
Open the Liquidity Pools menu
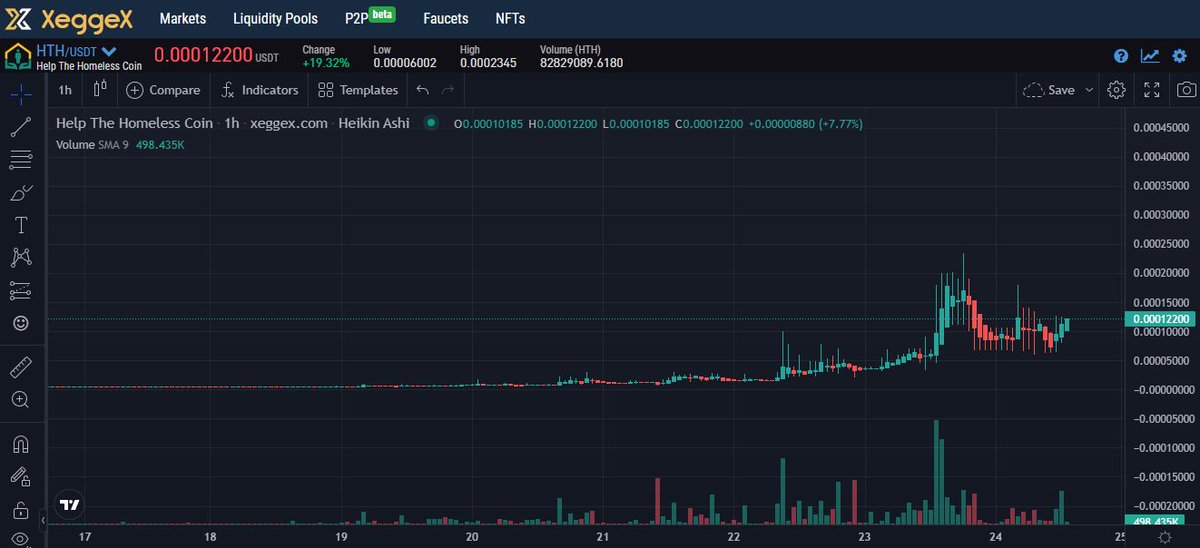click(275, 19)
